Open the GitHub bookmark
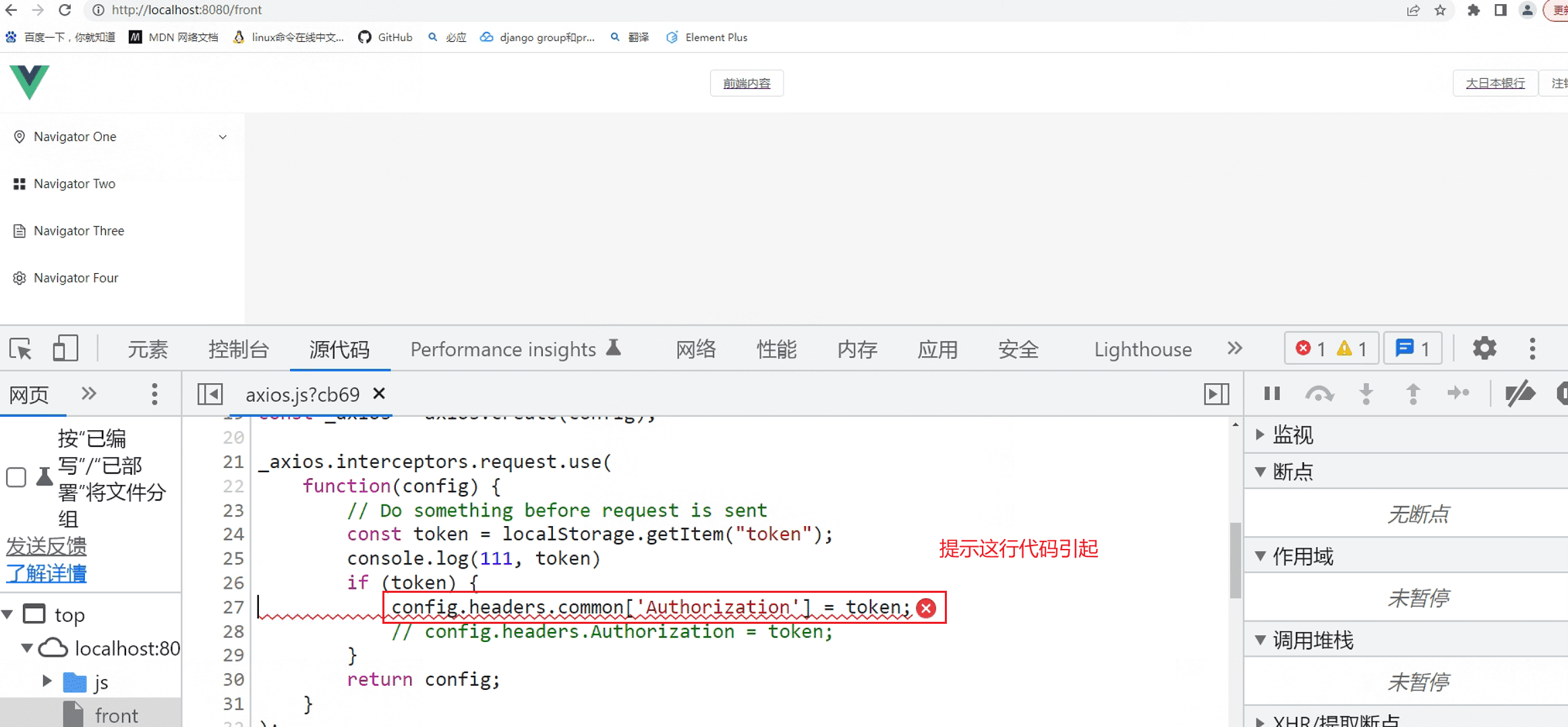Screen dimensions: 1568x727 [385, 37]
